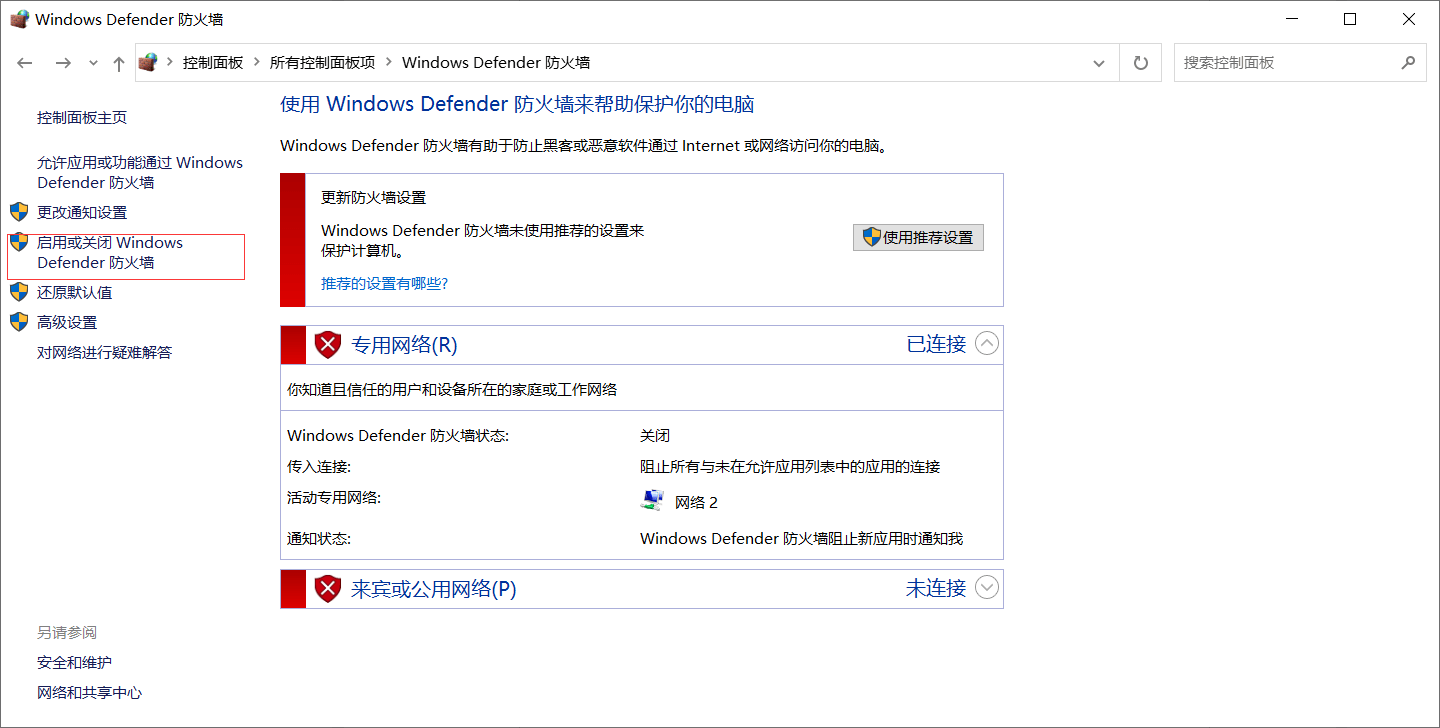The image size is (1440, 728).
Task: Click the title bar firewall icon
Action: click(19, 18)
